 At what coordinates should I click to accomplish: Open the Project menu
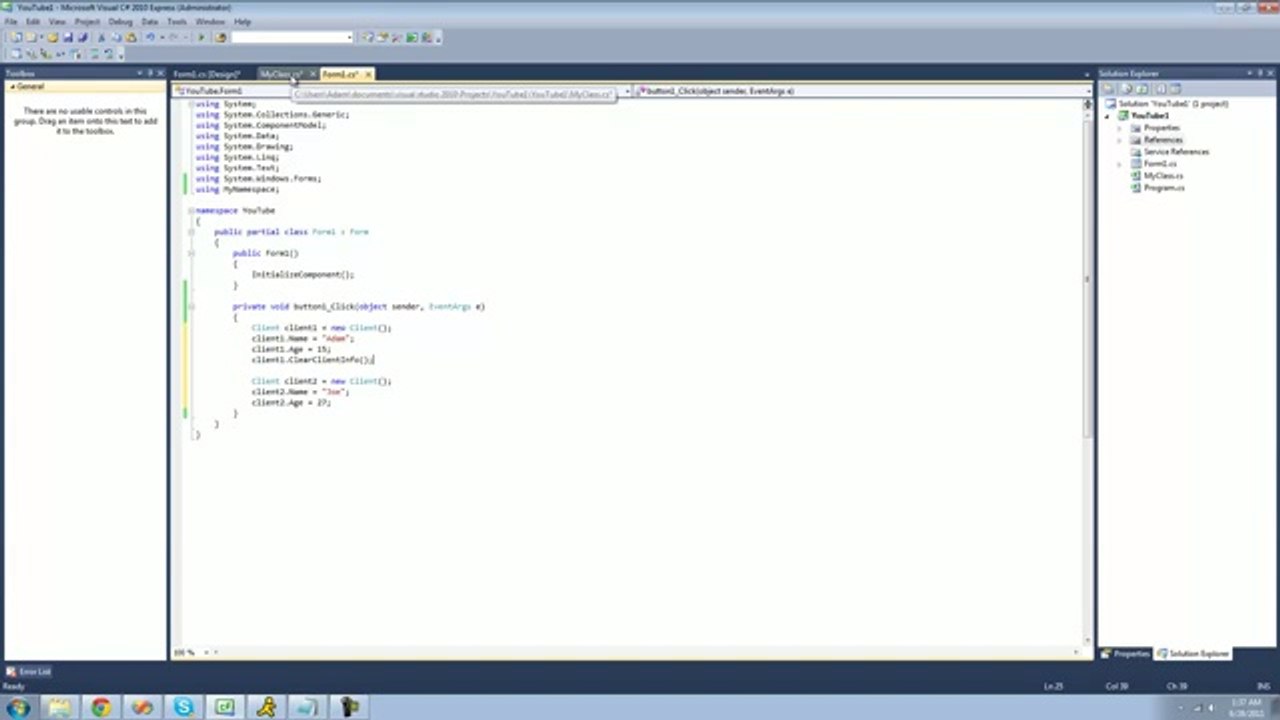[x=87, y=21]
